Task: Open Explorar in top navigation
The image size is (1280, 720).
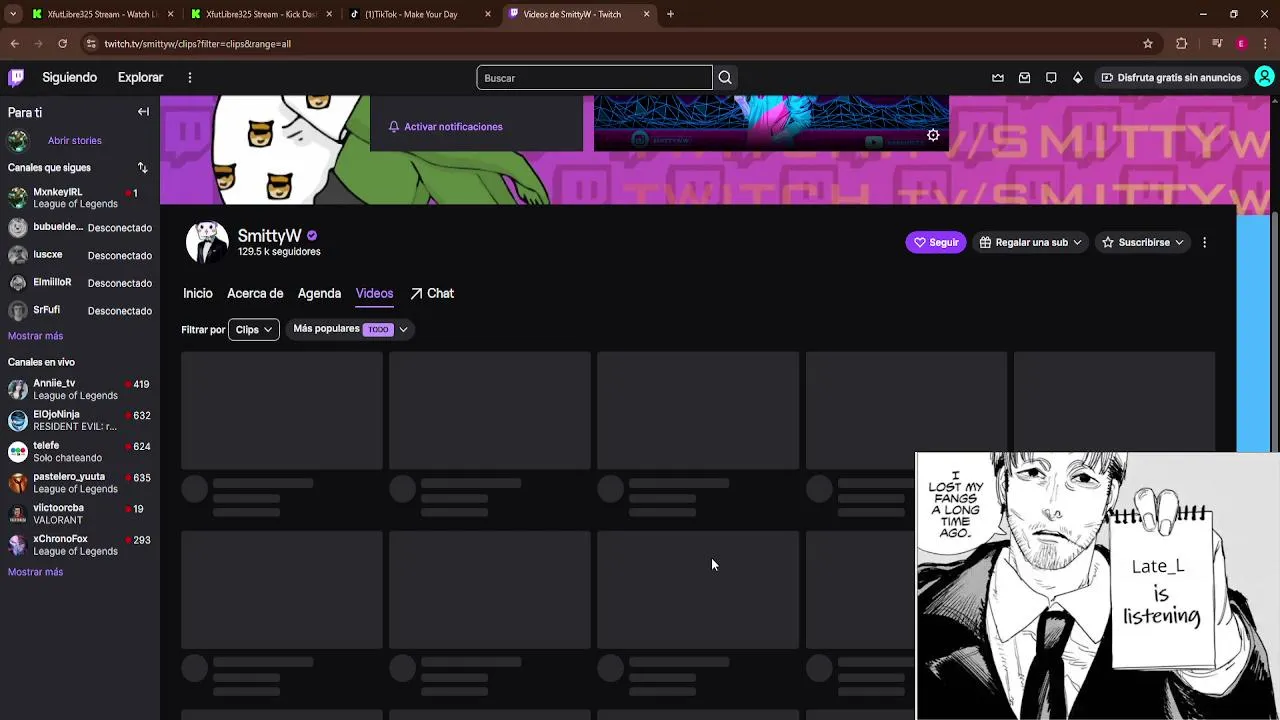Action: point(140,77)
